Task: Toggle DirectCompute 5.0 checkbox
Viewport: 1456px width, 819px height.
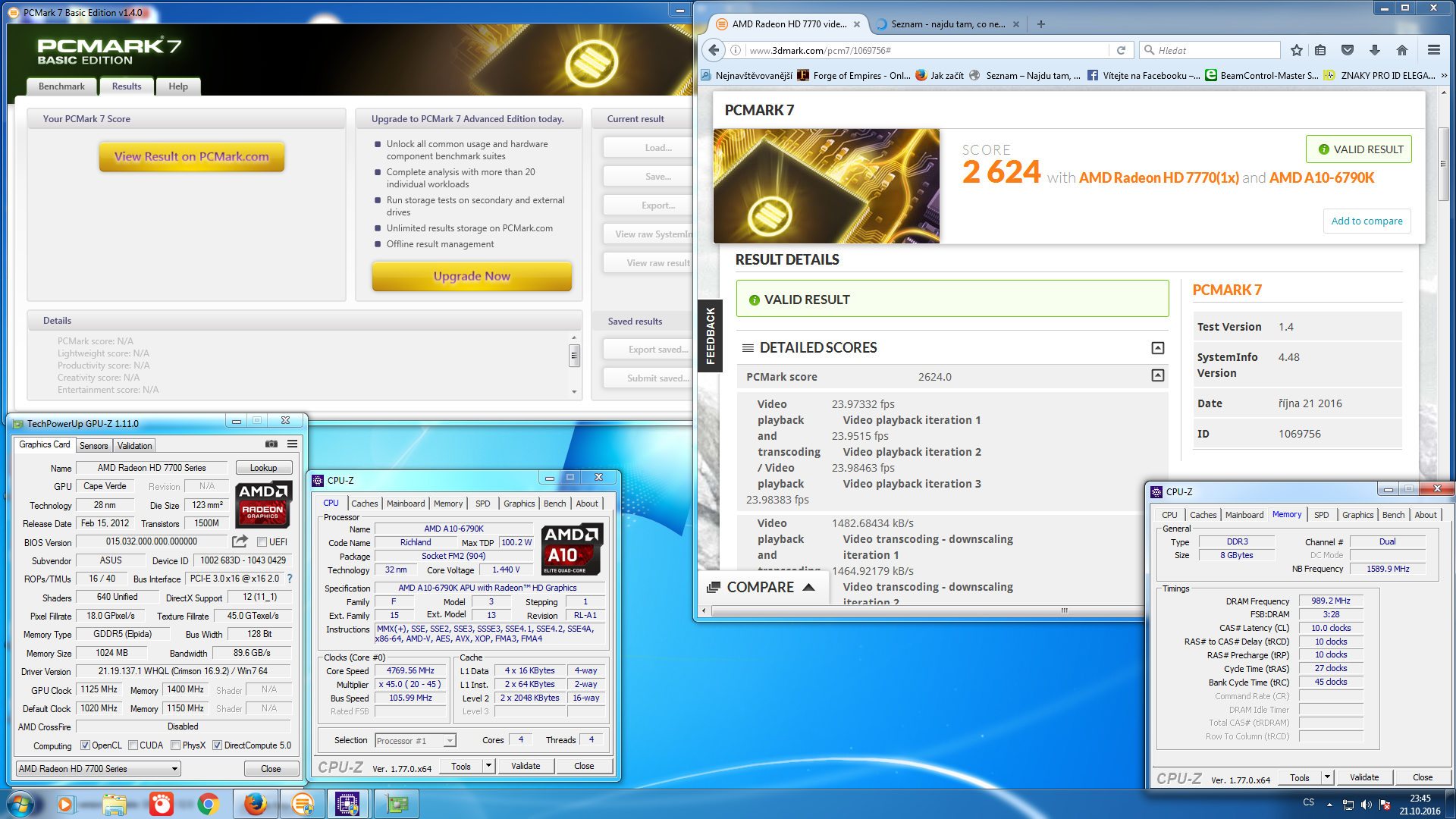Action: [217, 745]
